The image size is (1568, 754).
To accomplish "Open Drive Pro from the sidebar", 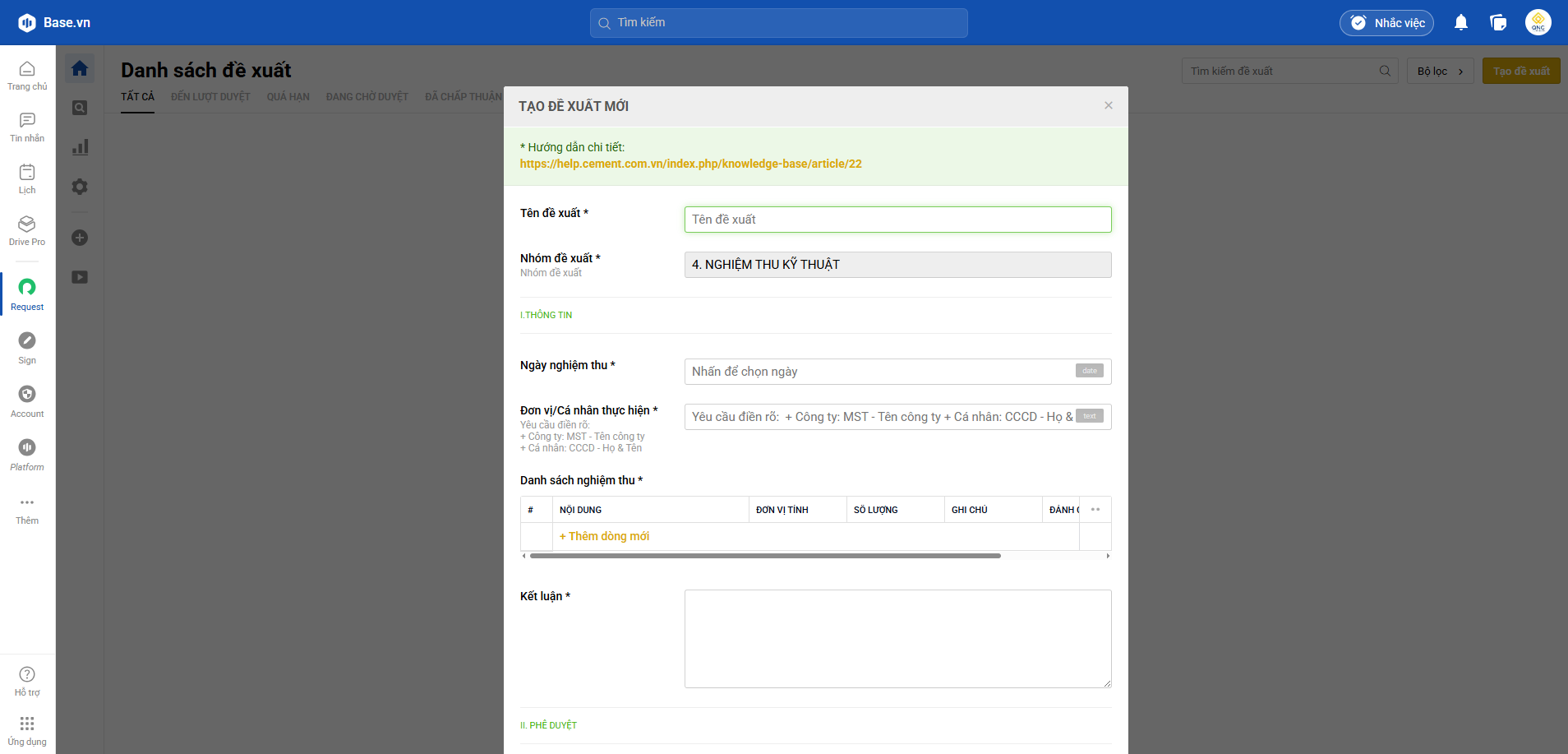I will coord(27,229).
